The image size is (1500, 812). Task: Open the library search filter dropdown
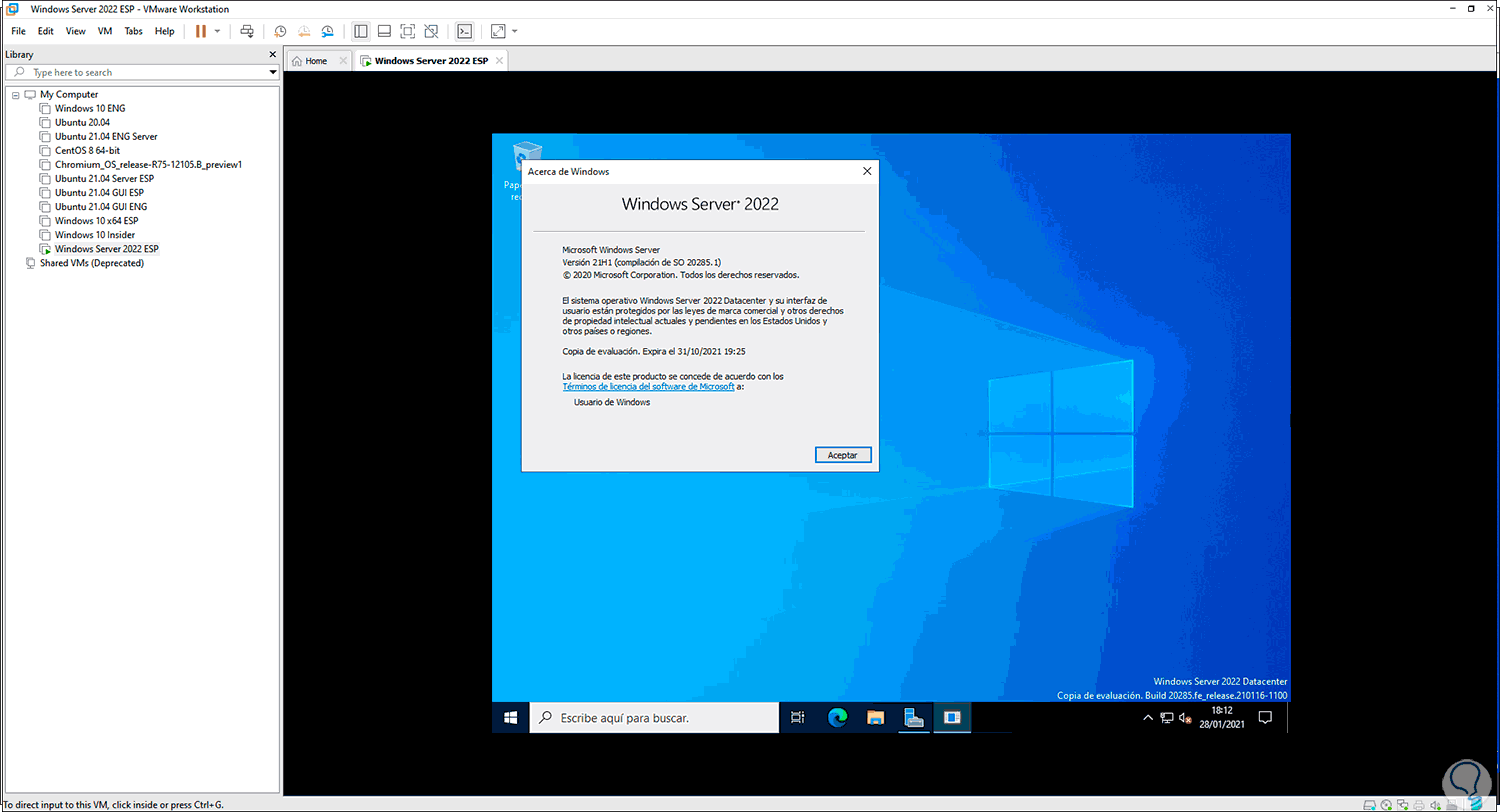[273, 72]
